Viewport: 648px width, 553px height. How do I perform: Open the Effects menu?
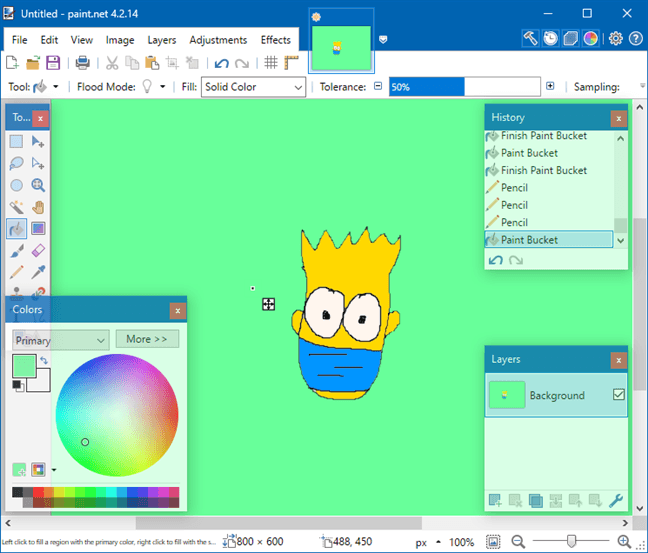pyautogui.click(x=276, y=40)
